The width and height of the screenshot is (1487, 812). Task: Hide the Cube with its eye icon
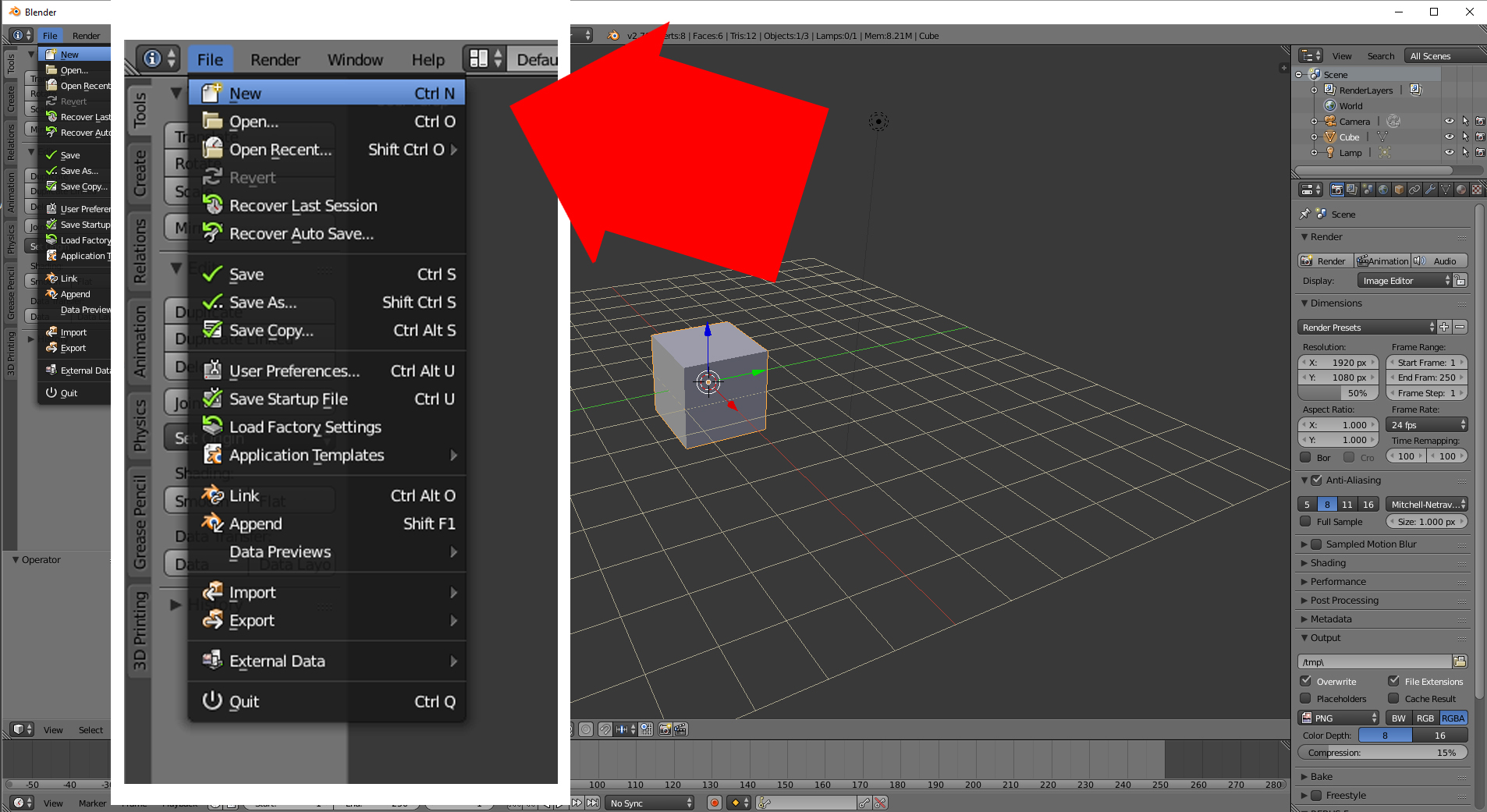1450,137
